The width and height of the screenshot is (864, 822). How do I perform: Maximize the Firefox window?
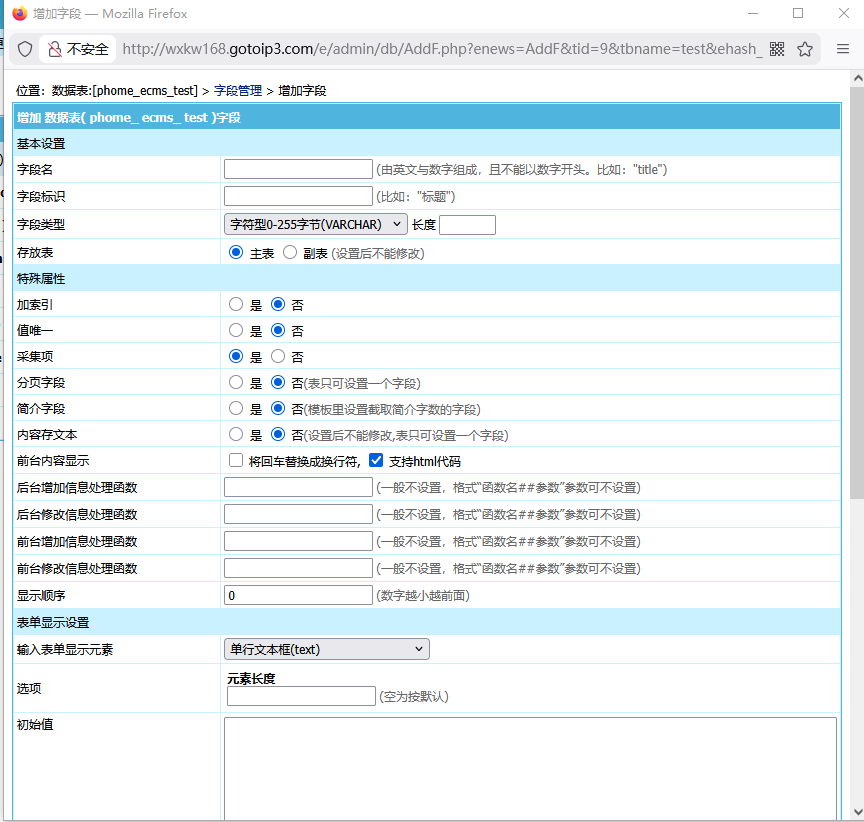(x=798, y=13)
